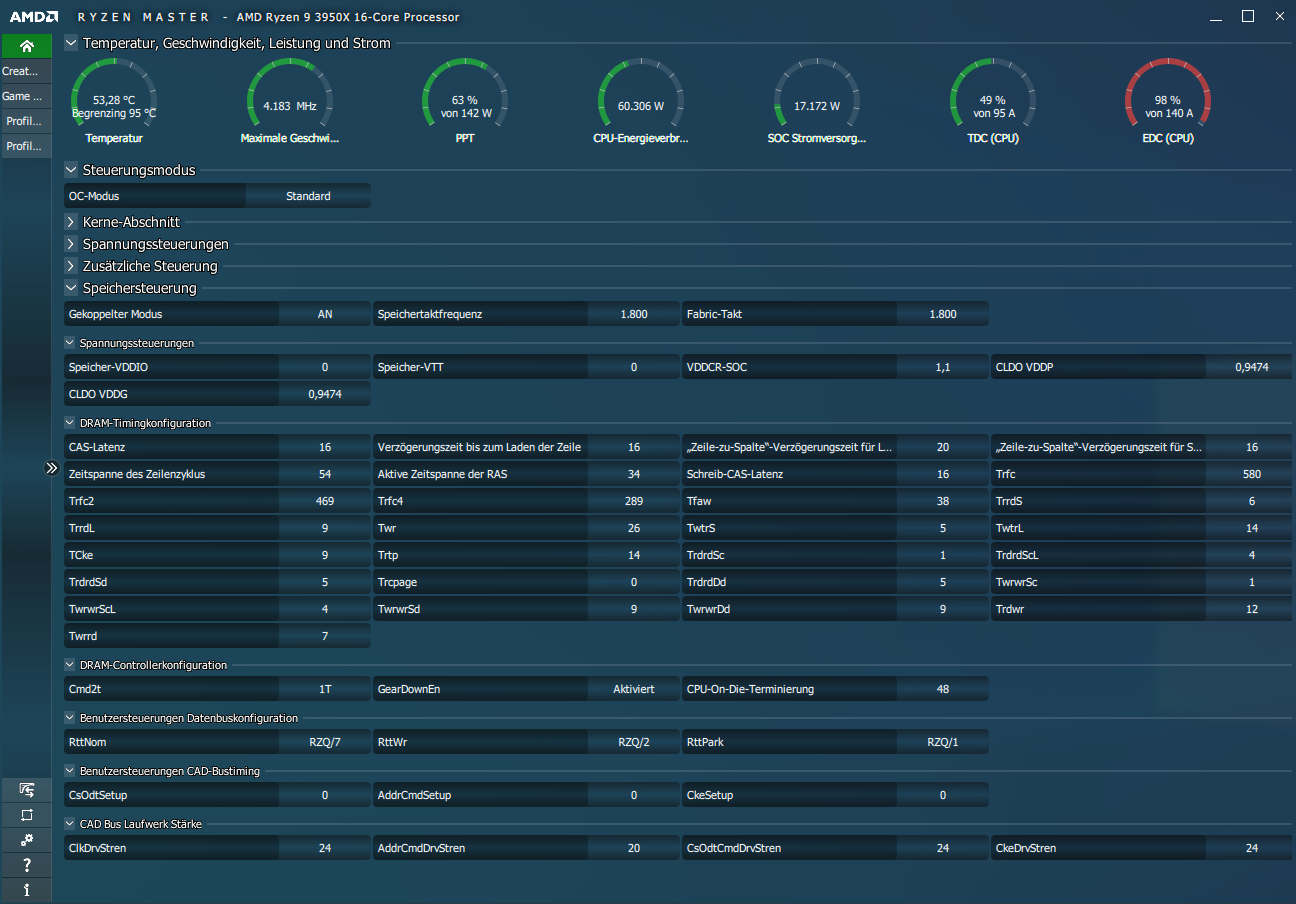Click the OC-Modus 'Standard' value
This screenshot has height=904, width=1296.
(x=308, y=196)
